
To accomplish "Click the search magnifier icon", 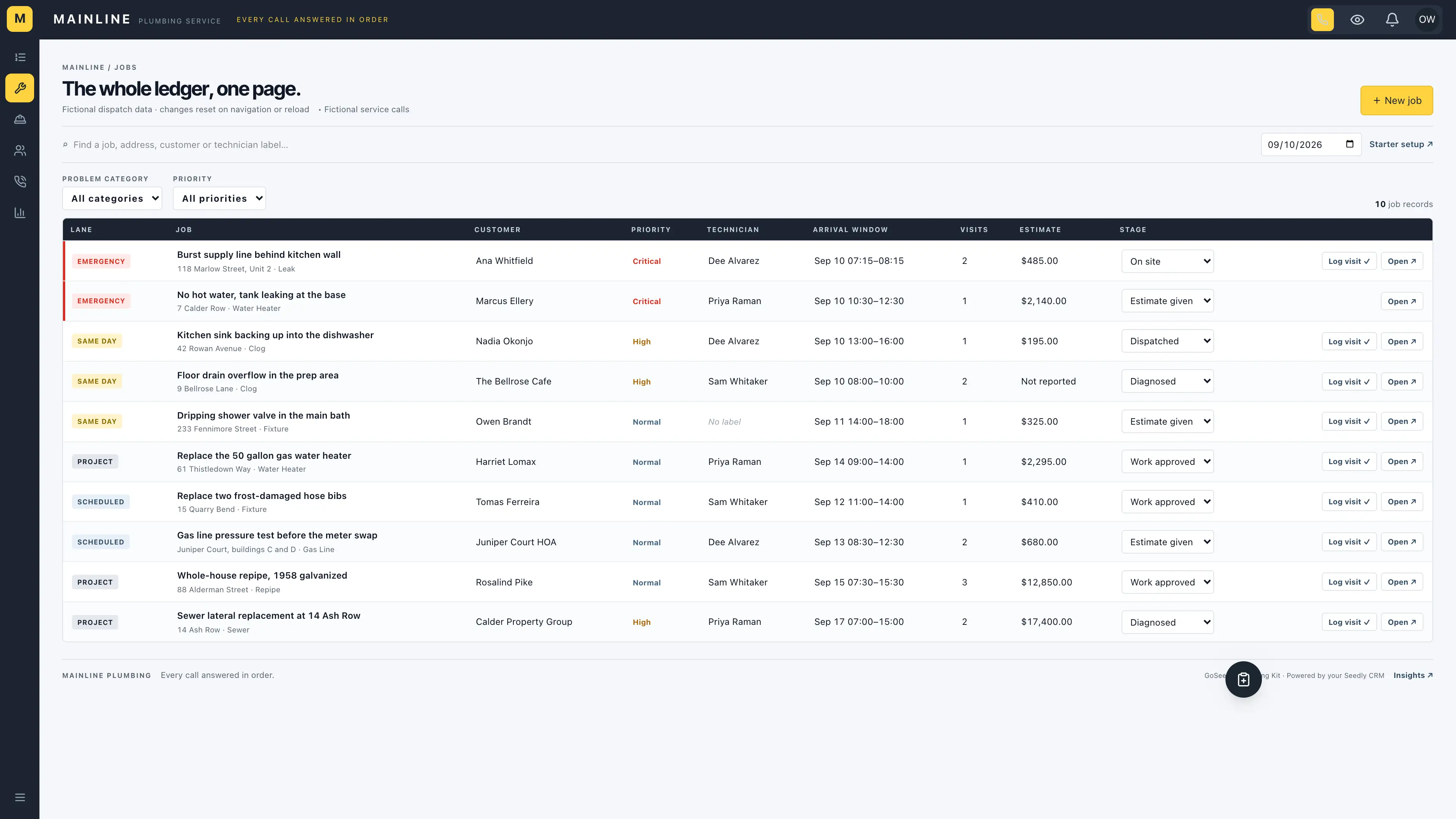I will pyautogui.click(x=66, y=145).
